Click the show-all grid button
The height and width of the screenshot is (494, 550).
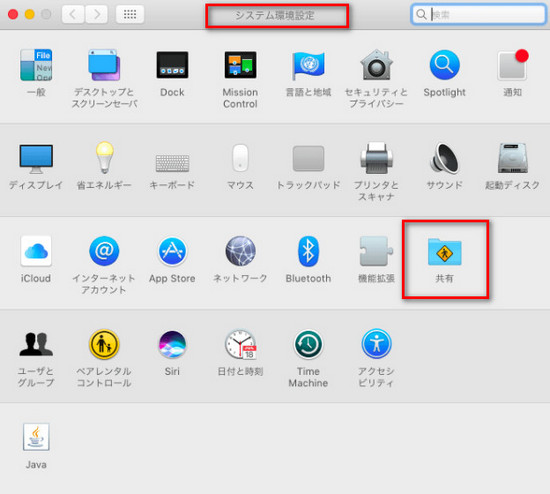click(x=130, y=14)
